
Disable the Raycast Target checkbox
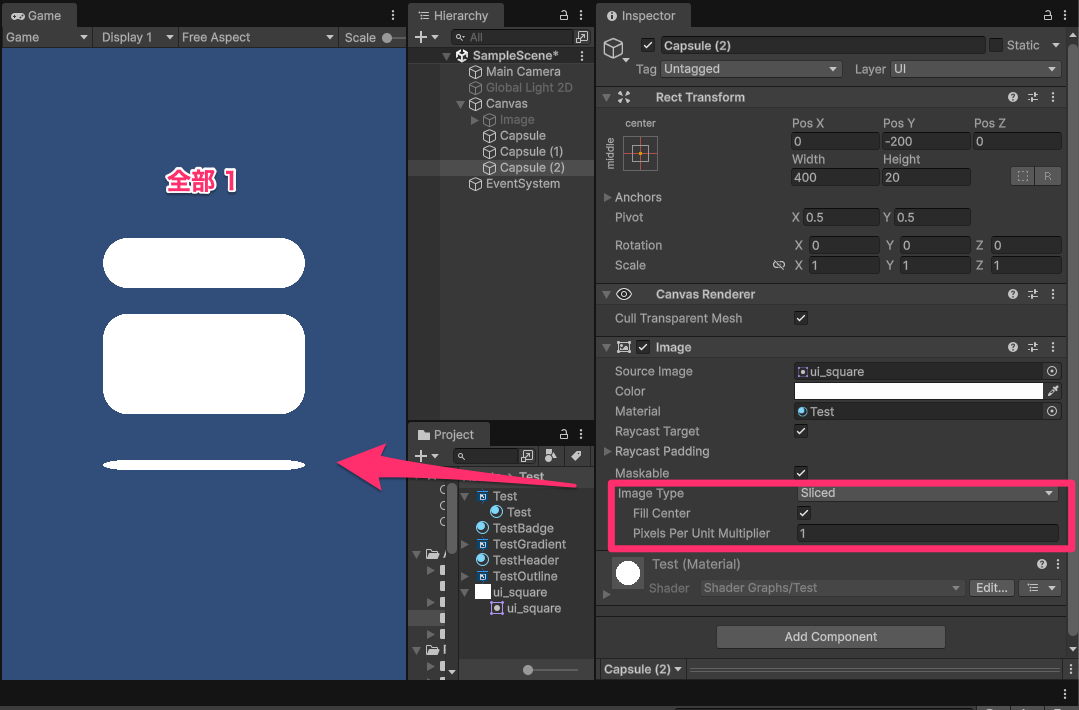802,431
